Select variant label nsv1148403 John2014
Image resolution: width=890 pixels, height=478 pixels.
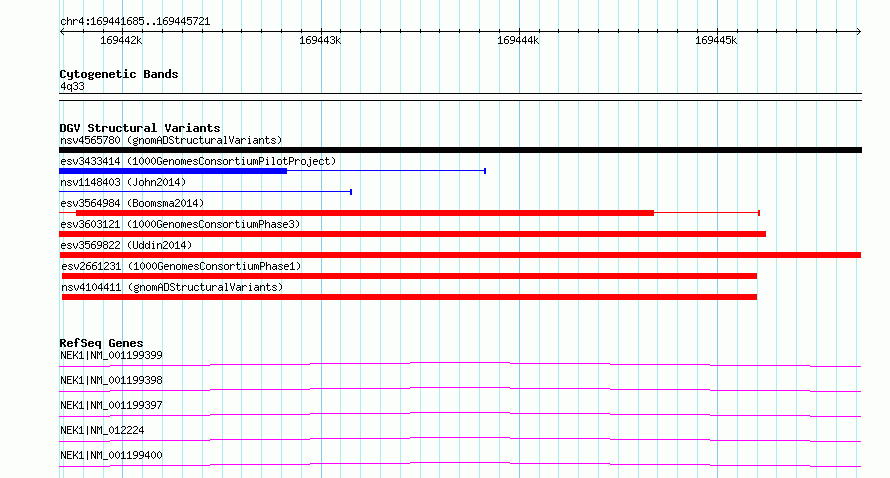123,182
